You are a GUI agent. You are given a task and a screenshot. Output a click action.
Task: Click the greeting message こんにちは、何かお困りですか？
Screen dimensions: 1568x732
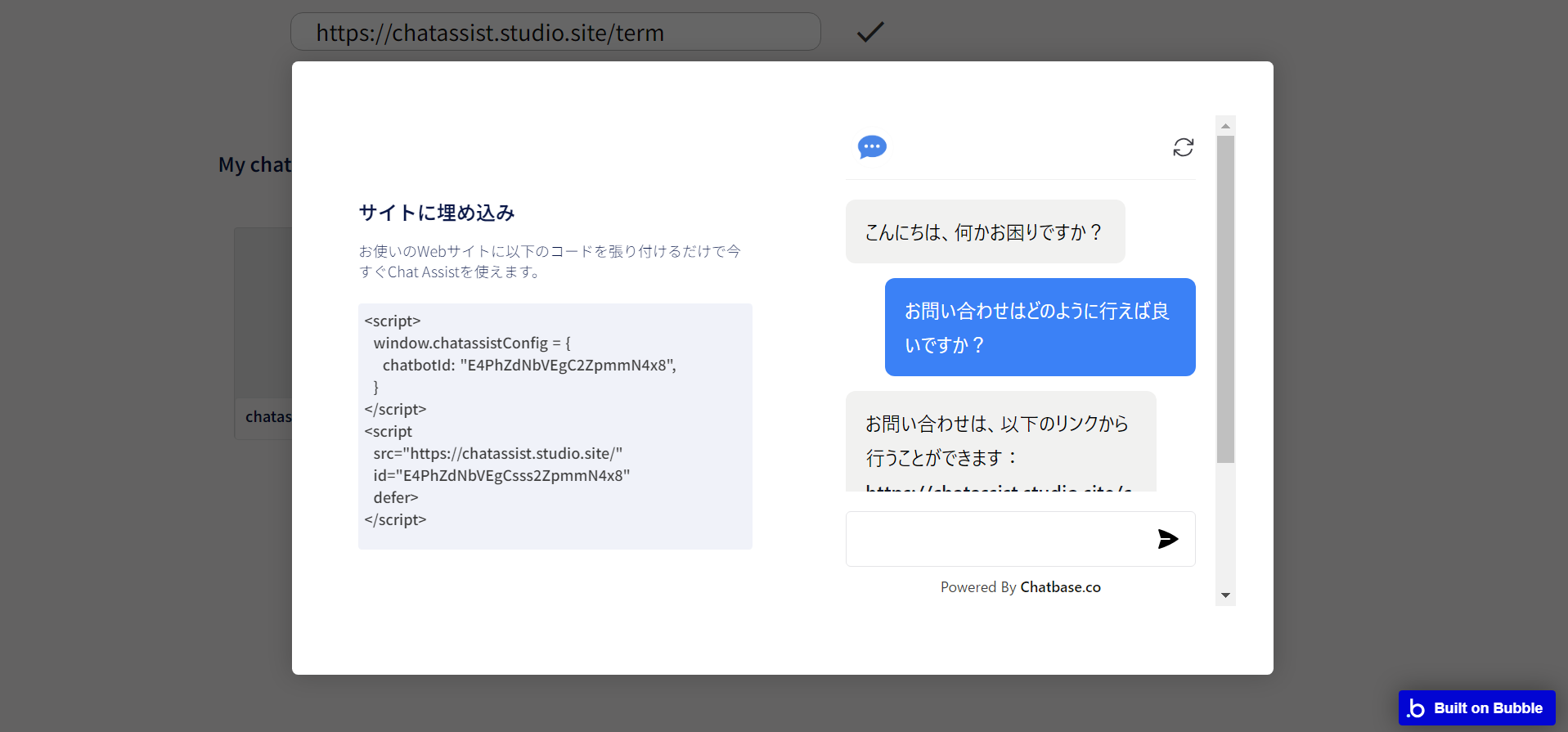tap(985, 232)
